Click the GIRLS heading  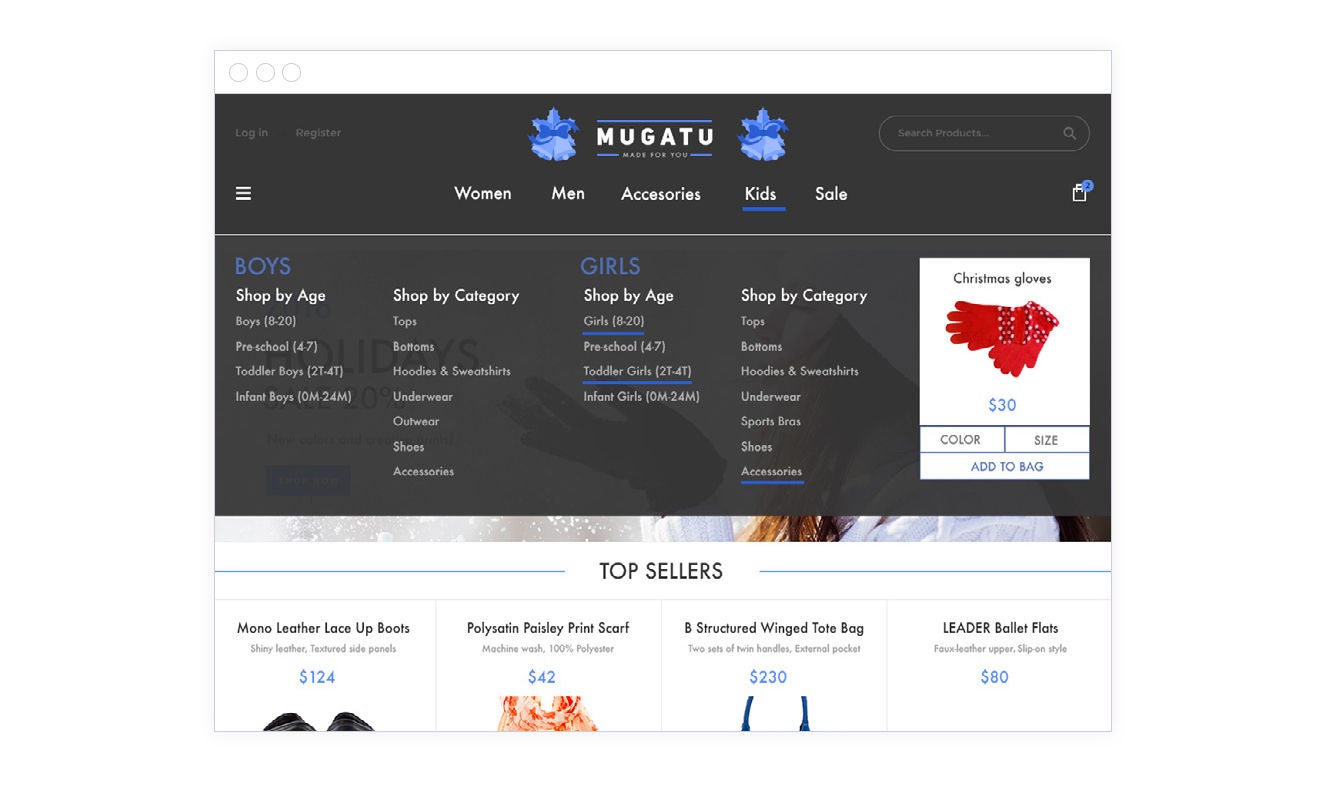click(610, 266)
